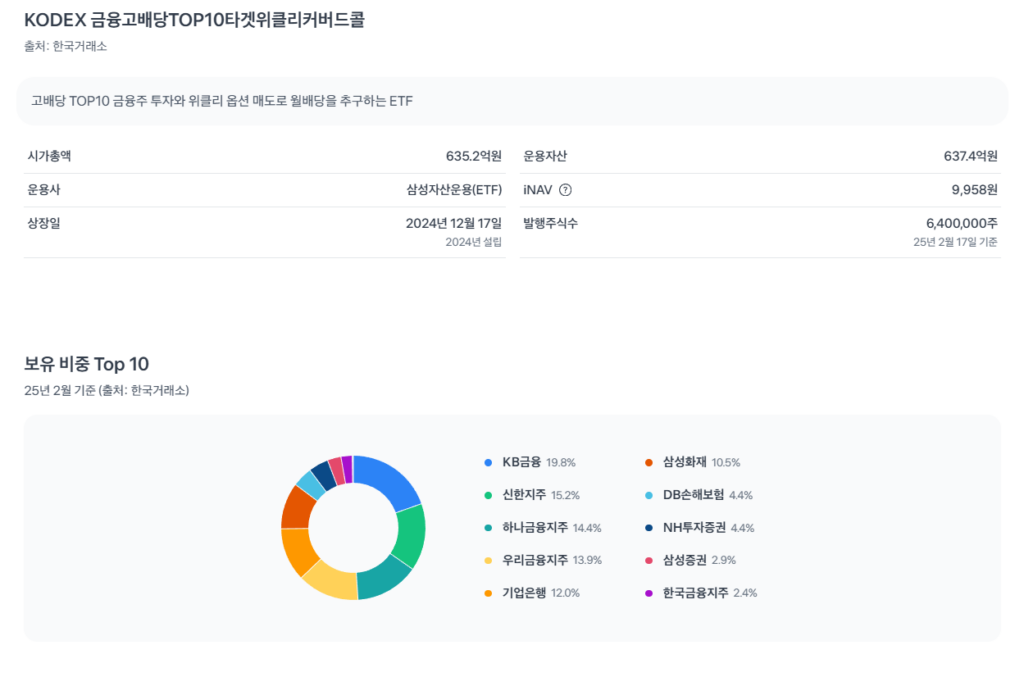Screen dimensions: 1024x677
Task: Click the green 신한지주 legend dot
Action: (x=488, y=496)
